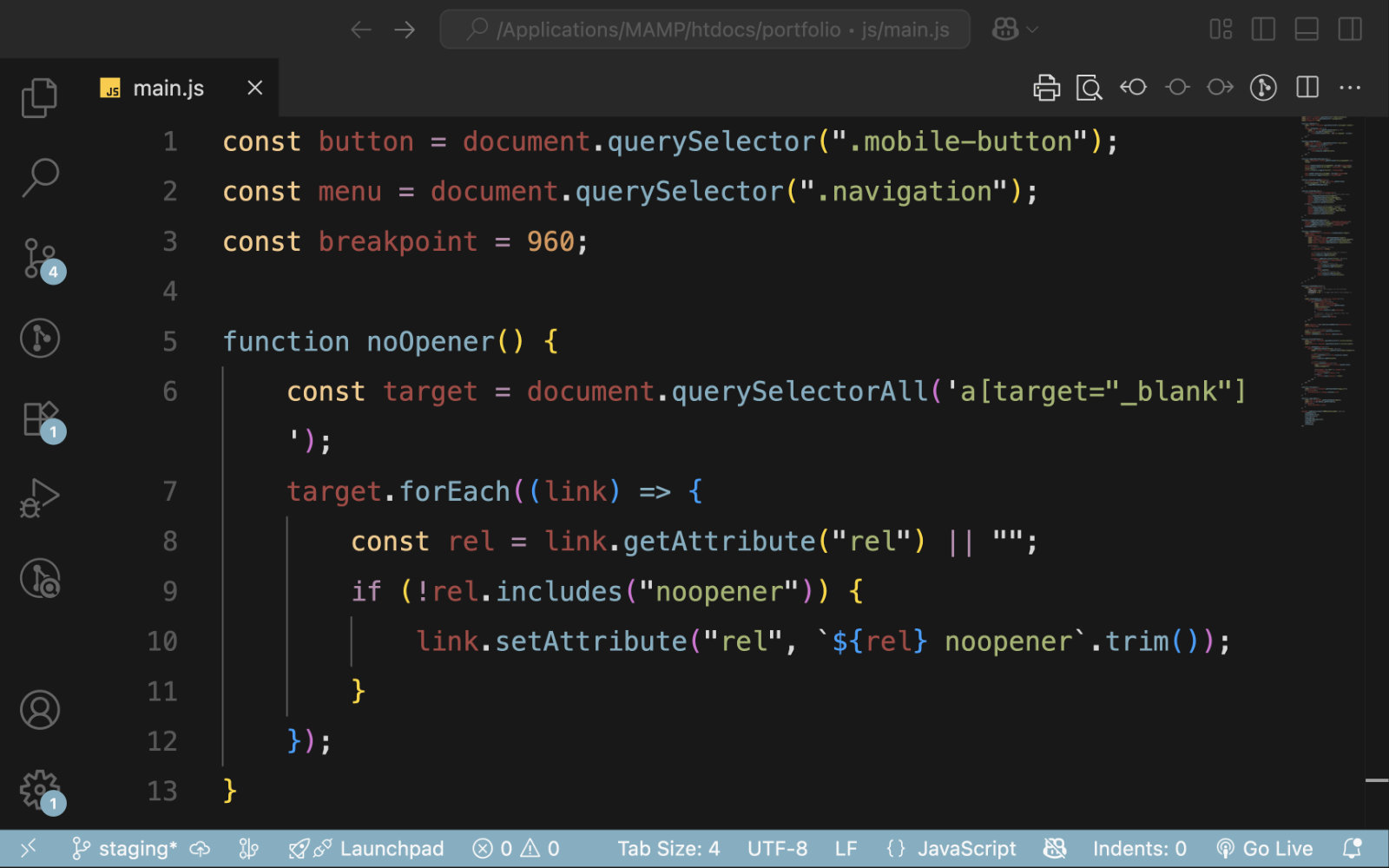Viewport: 1389px width, 868px height.
Task: Open the Search view in activity bar
Action: [x=39, y=177]
